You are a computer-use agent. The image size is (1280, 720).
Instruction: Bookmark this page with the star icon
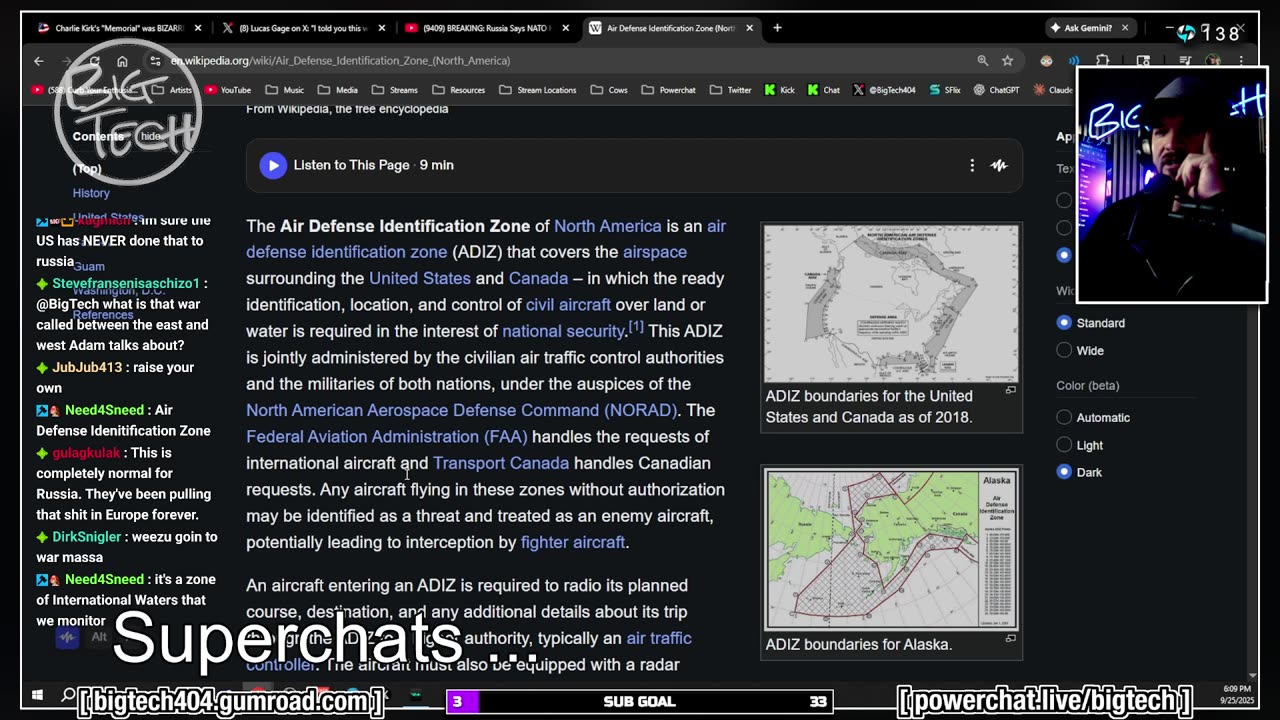tap(1007, 61)
